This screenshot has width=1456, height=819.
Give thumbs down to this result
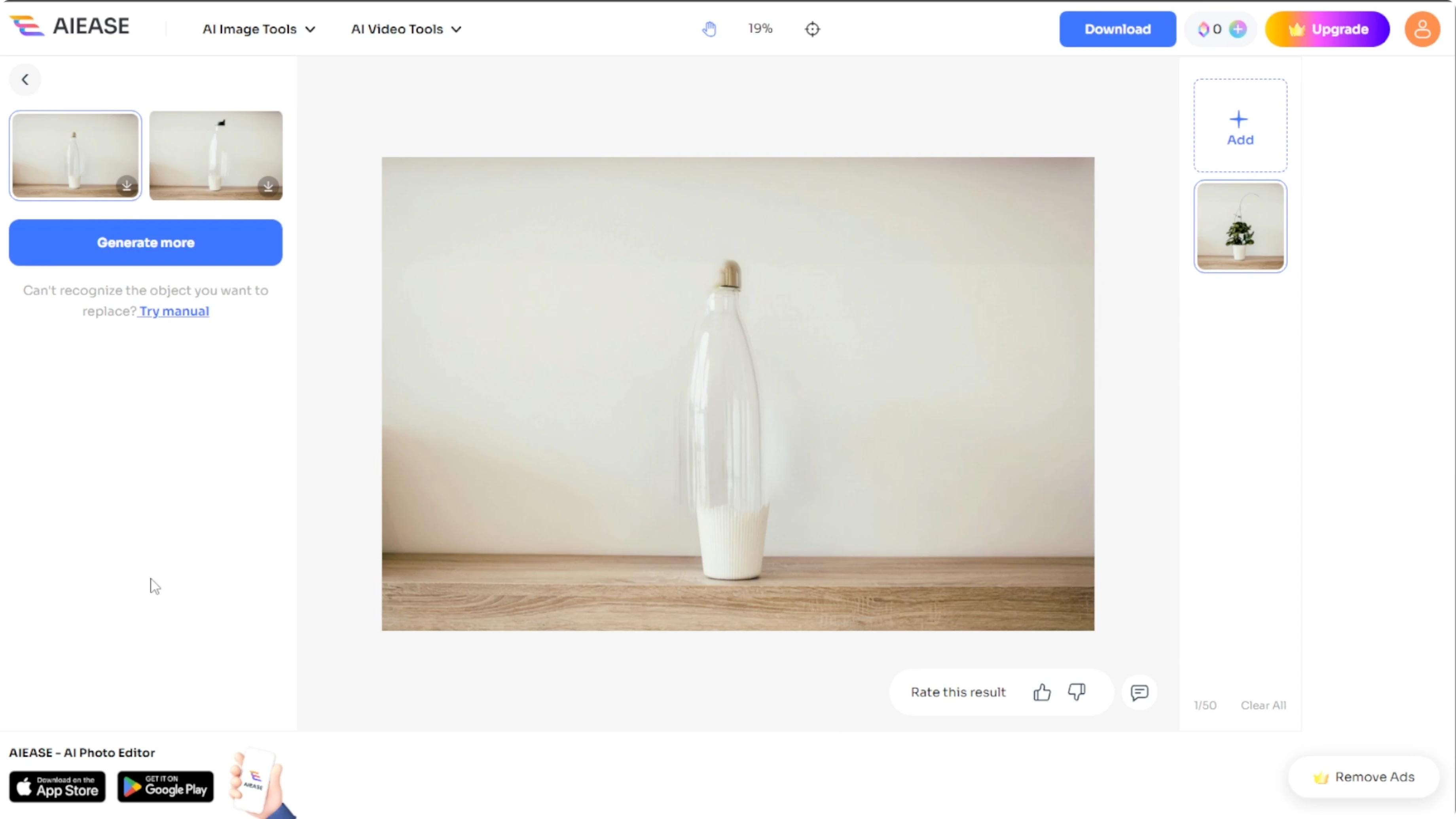[1077, 692]
